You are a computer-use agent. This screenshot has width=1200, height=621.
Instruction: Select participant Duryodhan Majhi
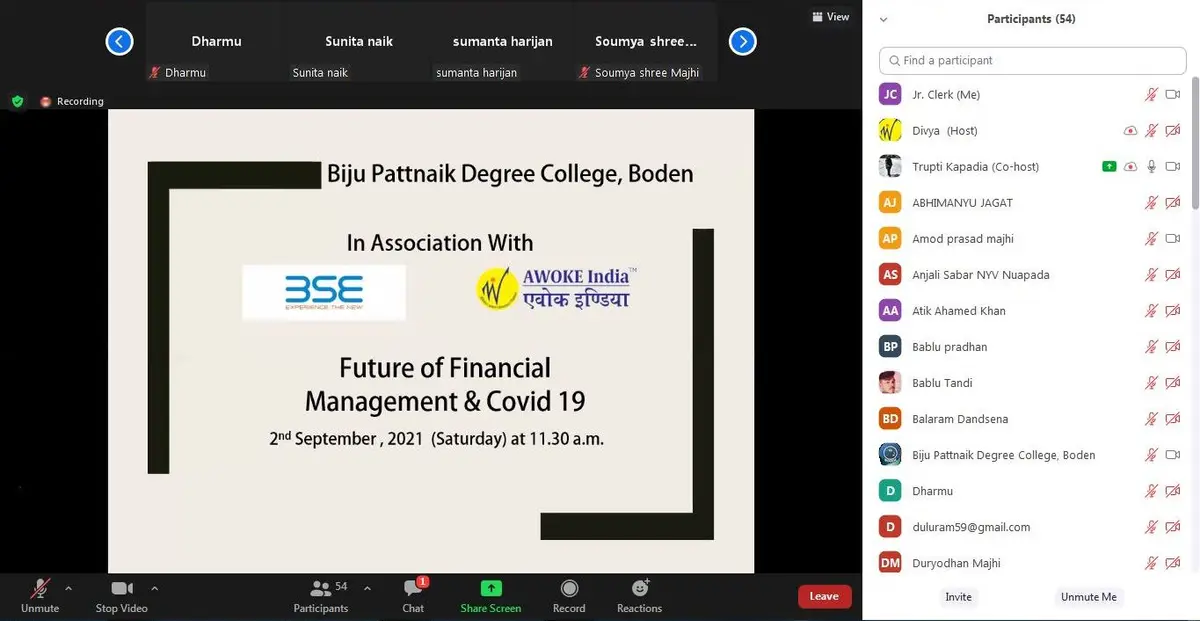coord(1030,563)
